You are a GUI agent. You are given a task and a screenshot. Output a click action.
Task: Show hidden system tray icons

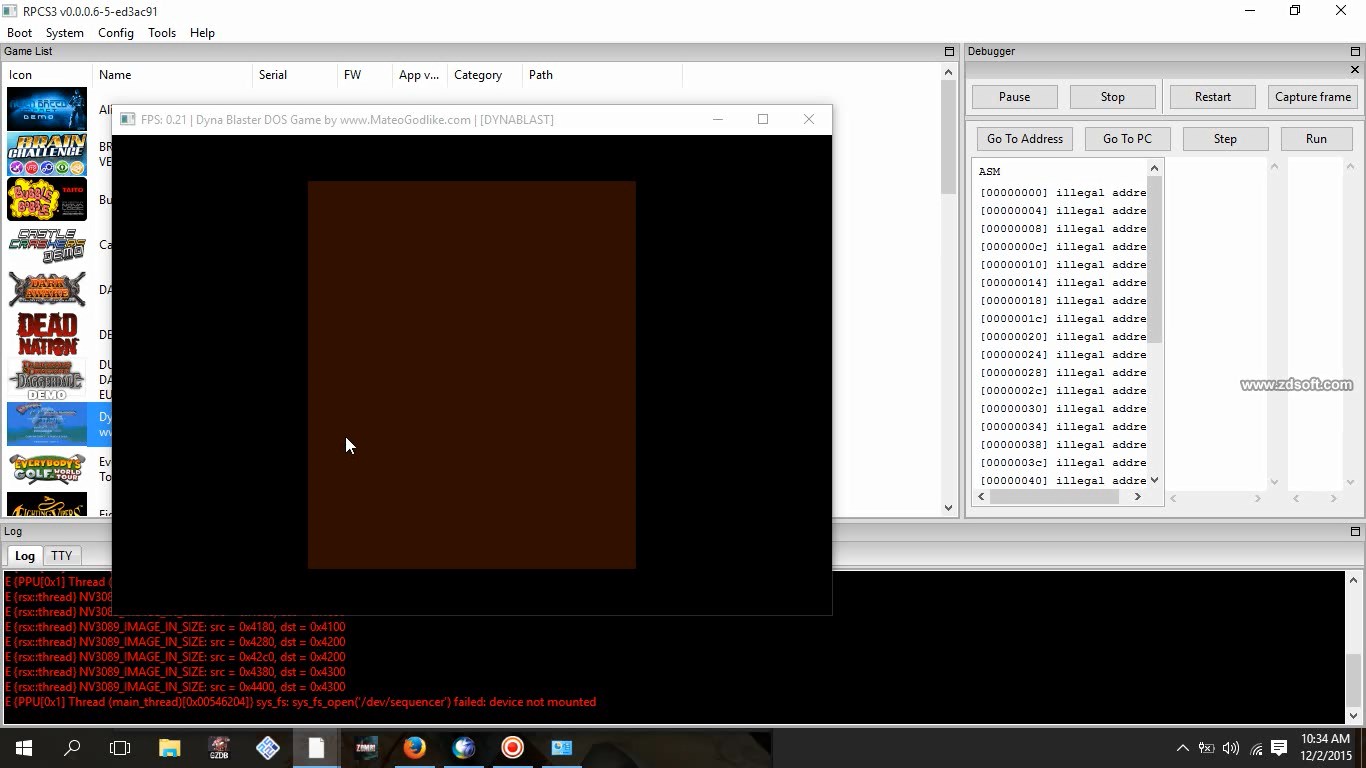click(1182, 748)
